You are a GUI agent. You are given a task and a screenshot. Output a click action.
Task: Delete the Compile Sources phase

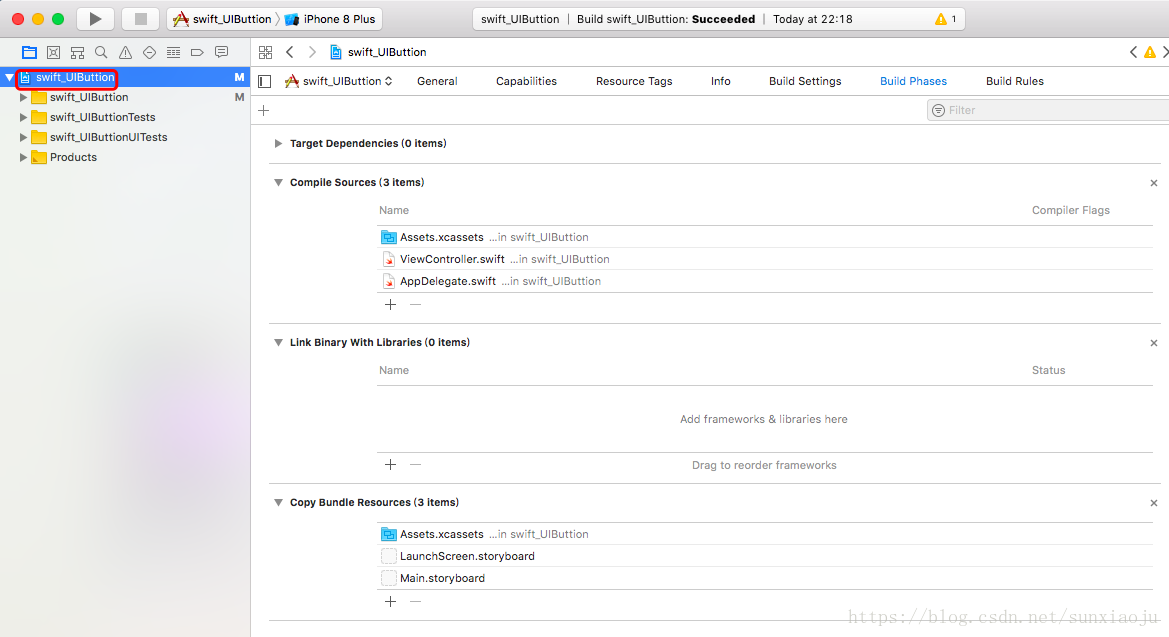click(x=1153, y=183)
